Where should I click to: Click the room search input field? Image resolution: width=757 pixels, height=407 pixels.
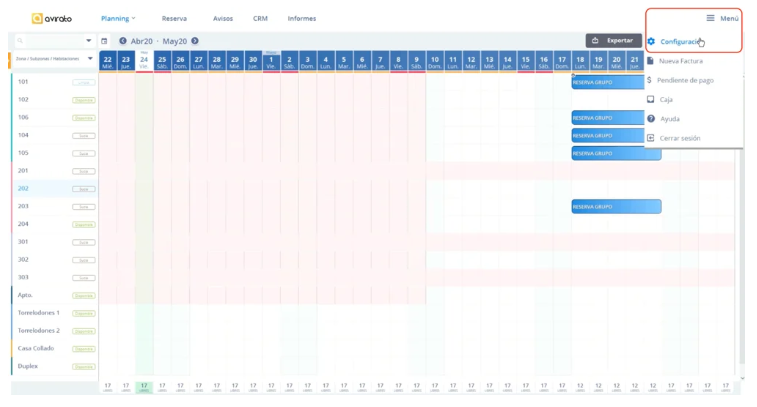click(x=50, y=41)
